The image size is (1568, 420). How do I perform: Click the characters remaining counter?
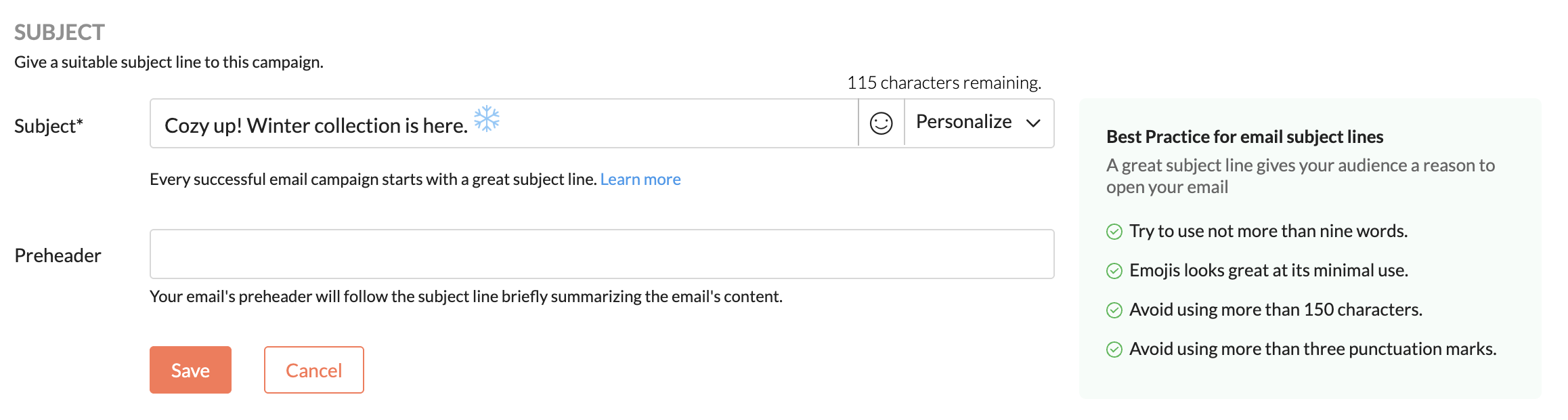[x=943, y=83]
